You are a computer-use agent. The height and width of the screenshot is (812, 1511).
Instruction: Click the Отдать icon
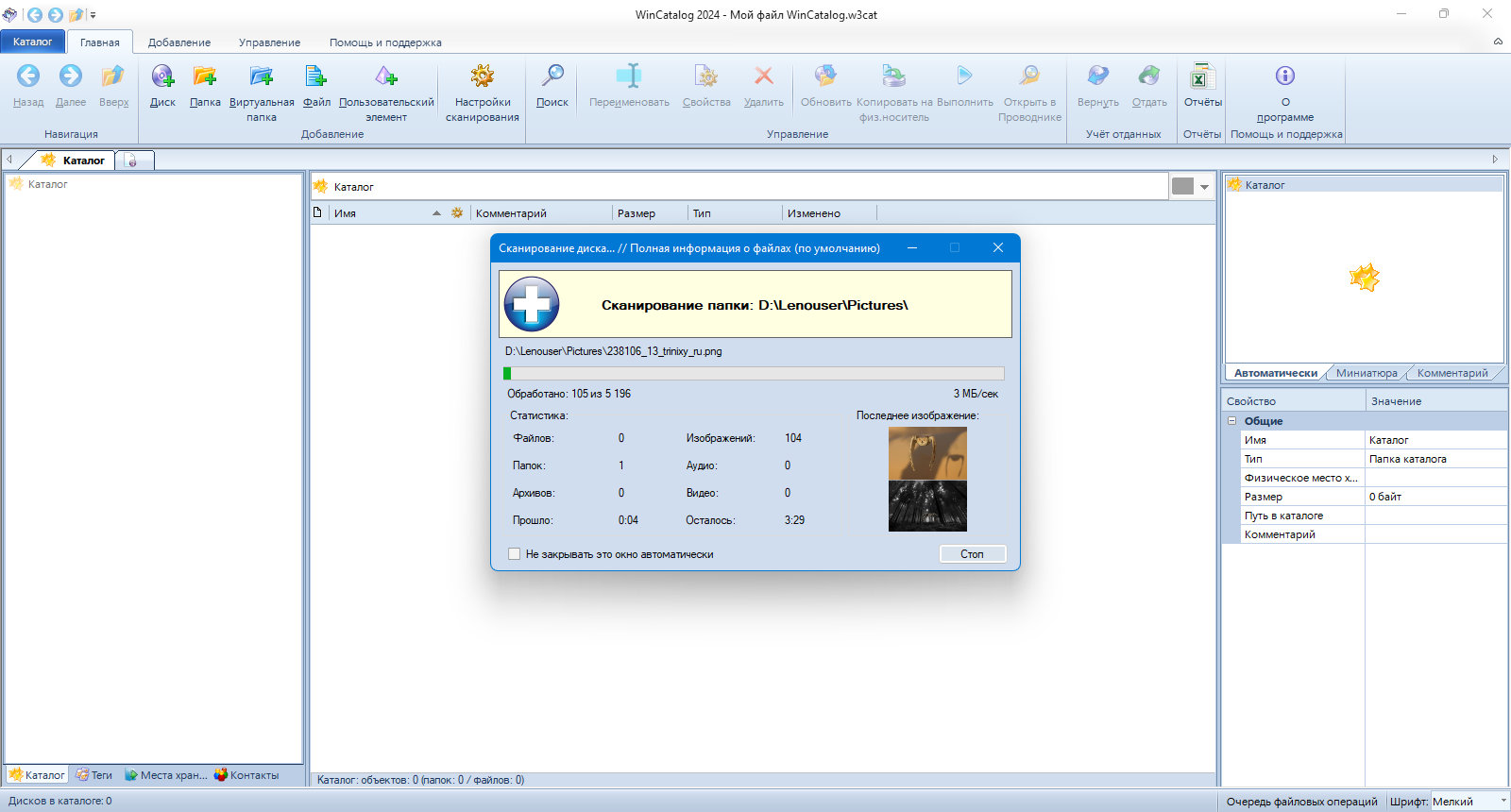[x=1149, y=76]
